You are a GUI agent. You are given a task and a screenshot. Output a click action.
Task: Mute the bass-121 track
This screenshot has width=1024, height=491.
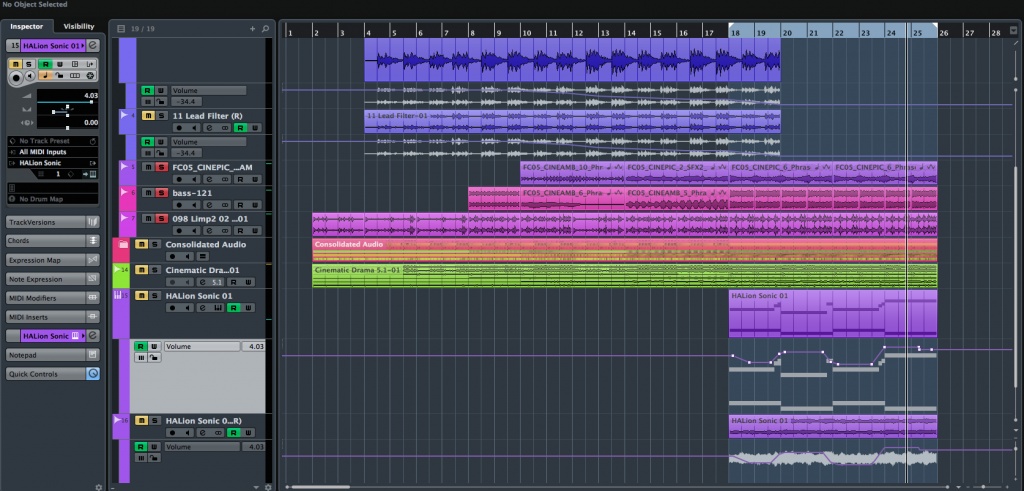(x=148, y=192)
